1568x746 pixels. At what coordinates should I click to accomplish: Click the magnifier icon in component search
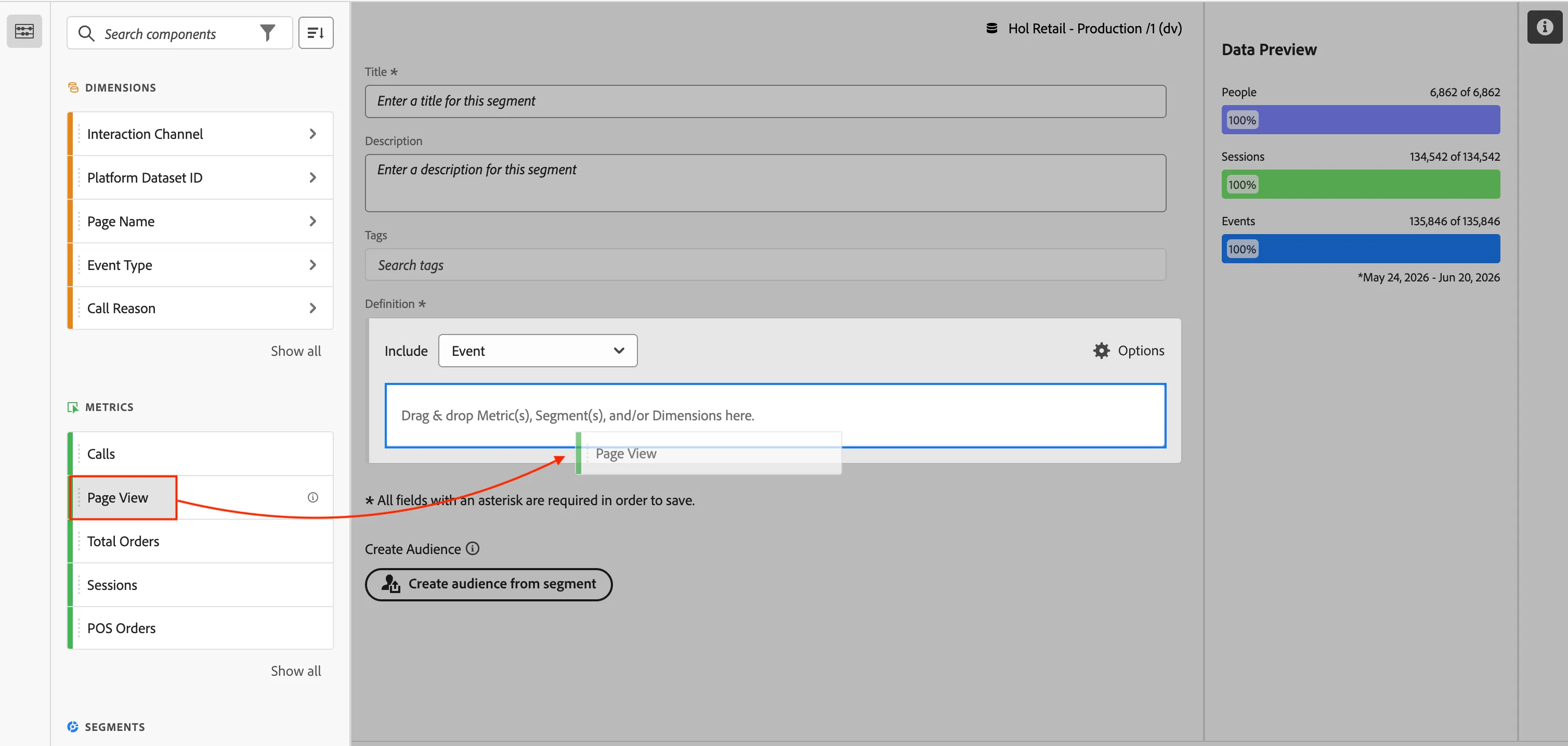(86, 33)
